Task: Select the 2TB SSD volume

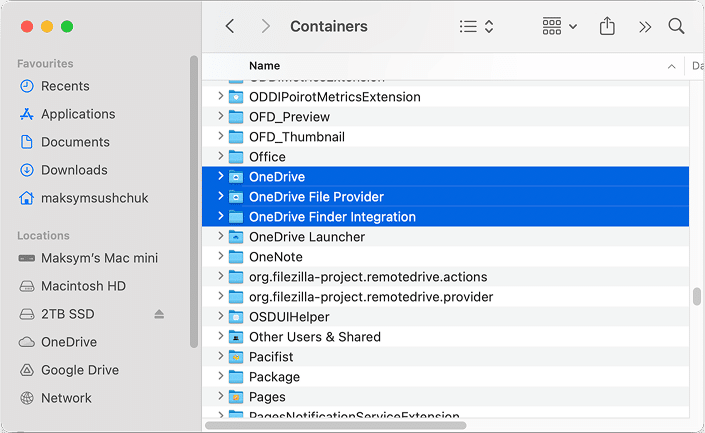Action: click(x=67, y=314)
